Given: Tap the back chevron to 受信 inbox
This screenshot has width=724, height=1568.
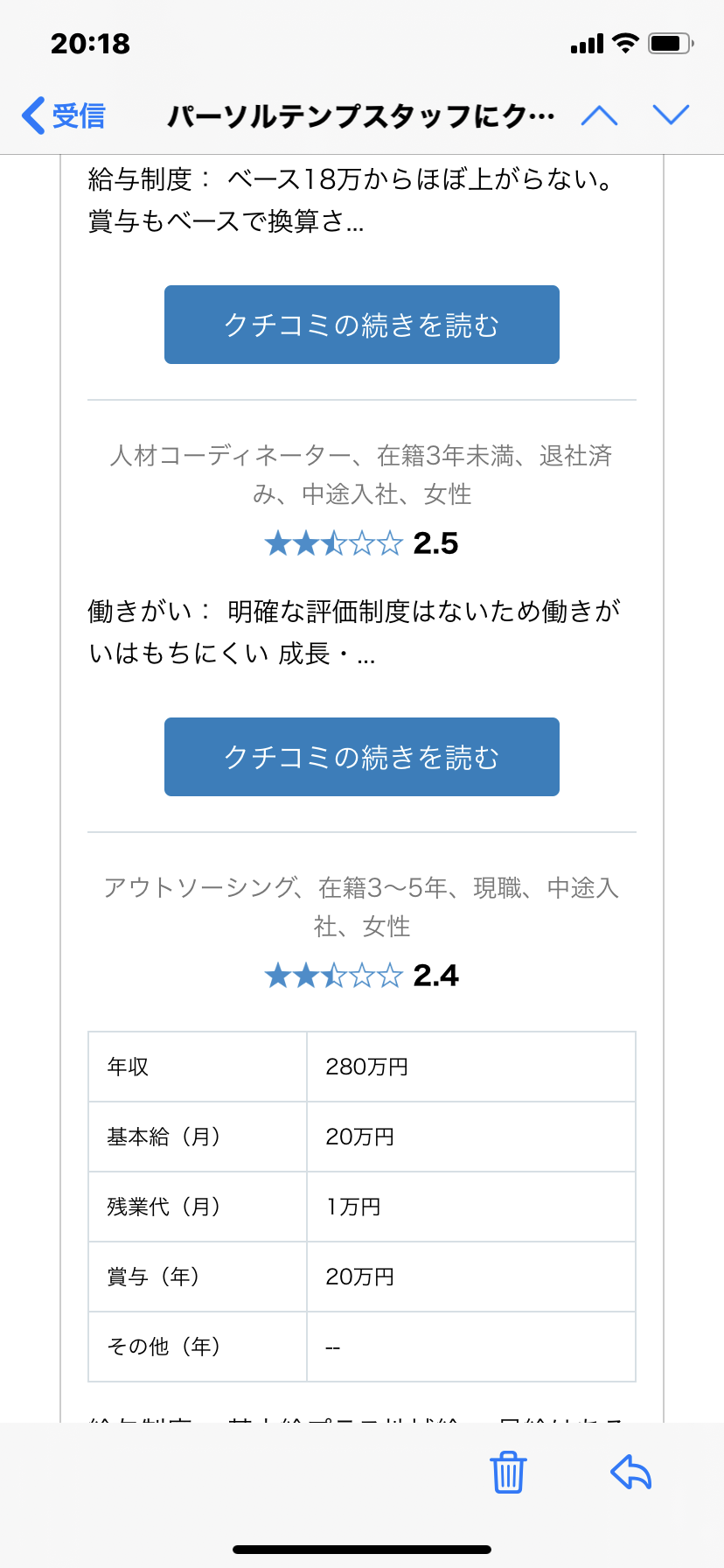Looking at the screenshot, I should pyautogui.click(x=33, y=115).
